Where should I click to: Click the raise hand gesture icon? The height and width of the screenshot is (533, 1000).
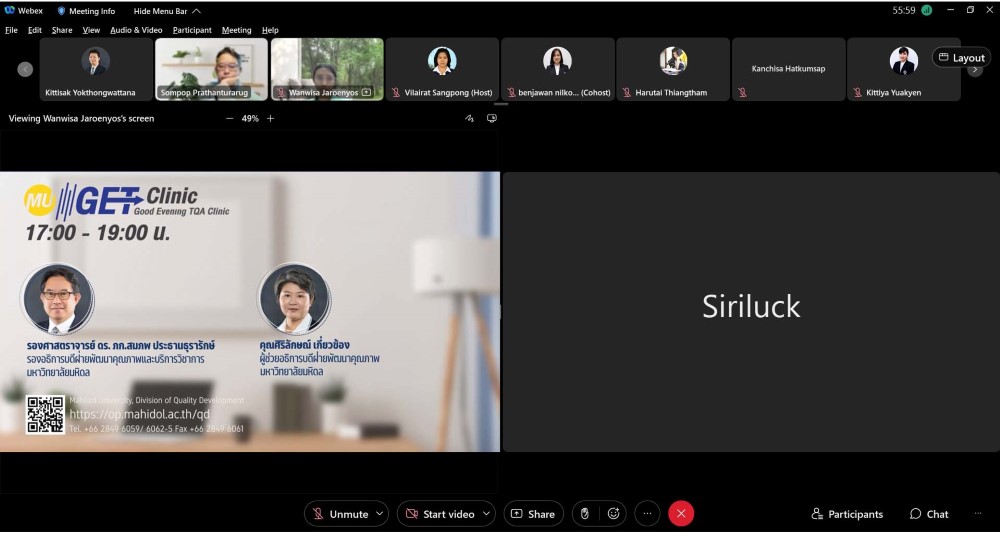pos(585,514)
